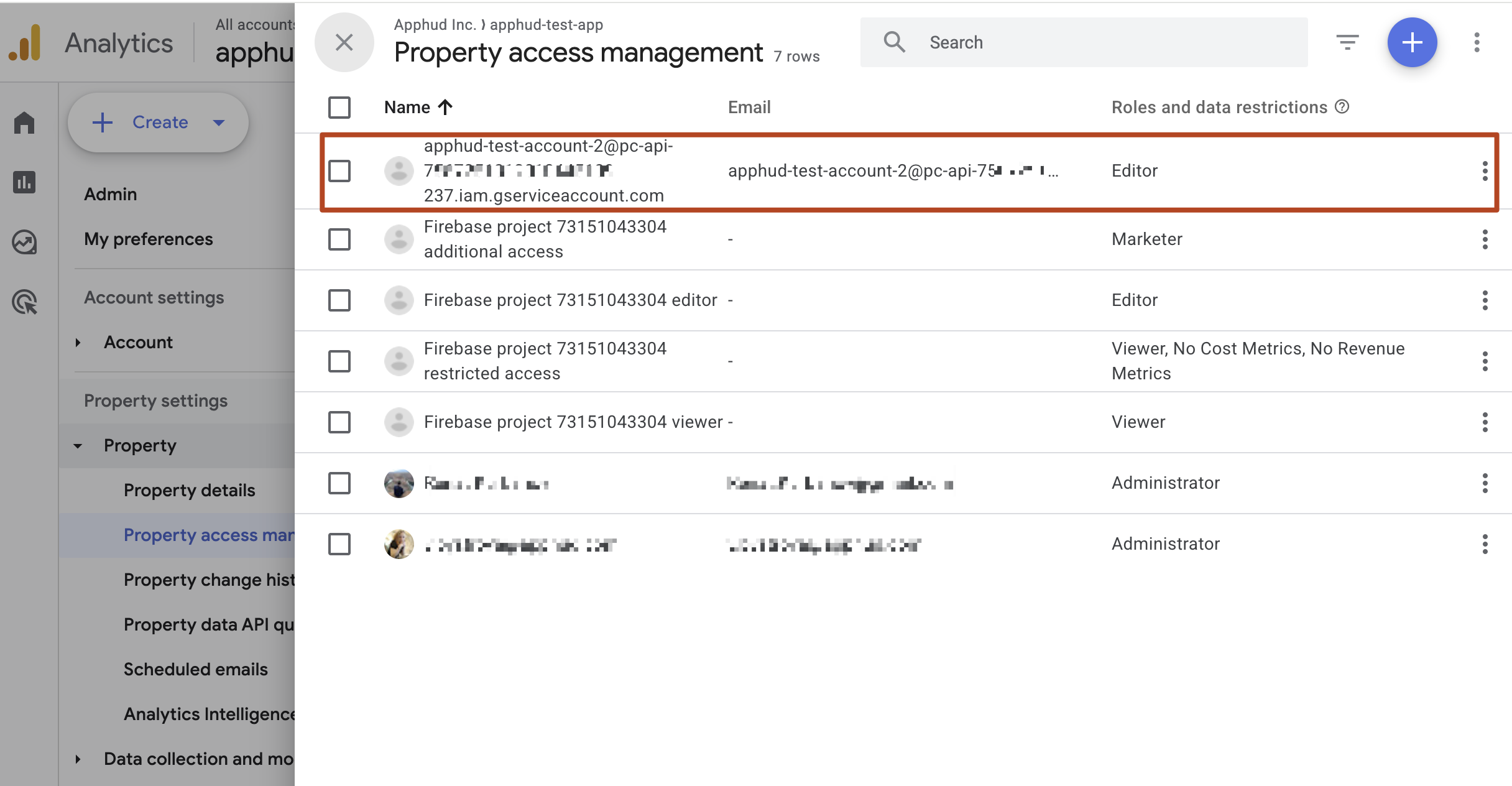Image resolution: width=1512 pixels, height=786 pixels.
Task: Expand the Account section arrow
Action: [78, 343]
